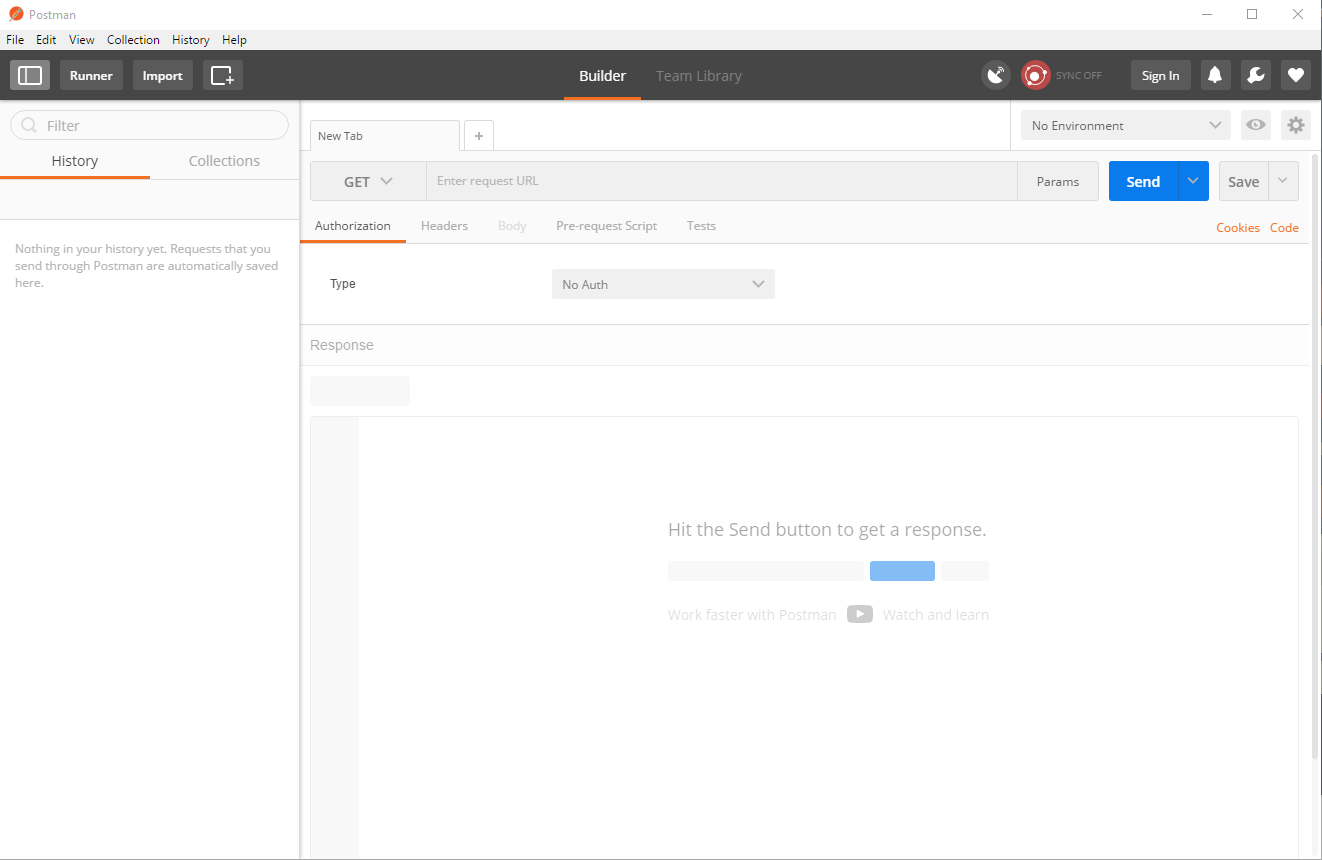
Task: Click the Watch and learn link
Action: point(936,615)
